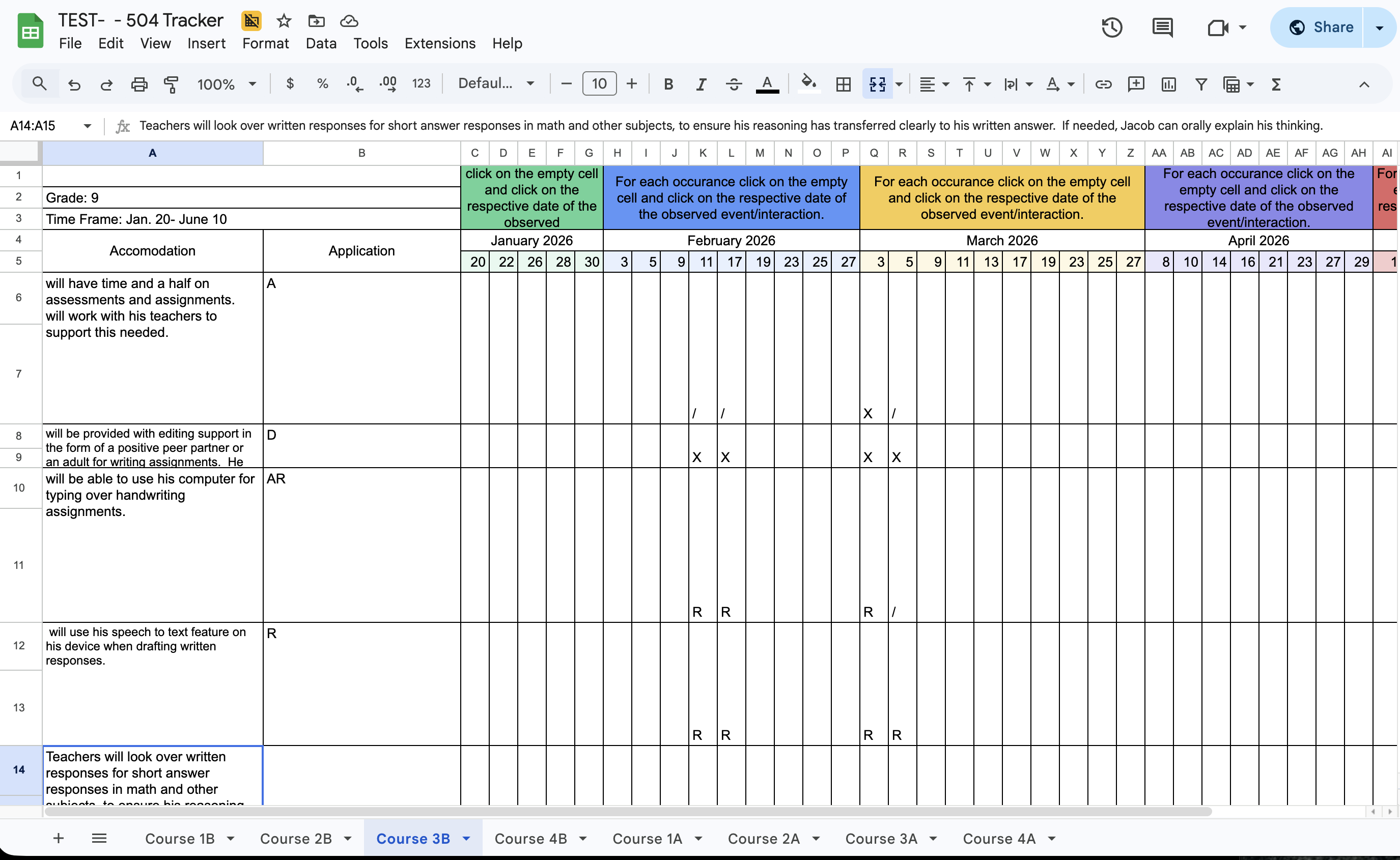This screenshot has height=860, width=1400.
Task: Click the font size input field
Action: (599, 84)
